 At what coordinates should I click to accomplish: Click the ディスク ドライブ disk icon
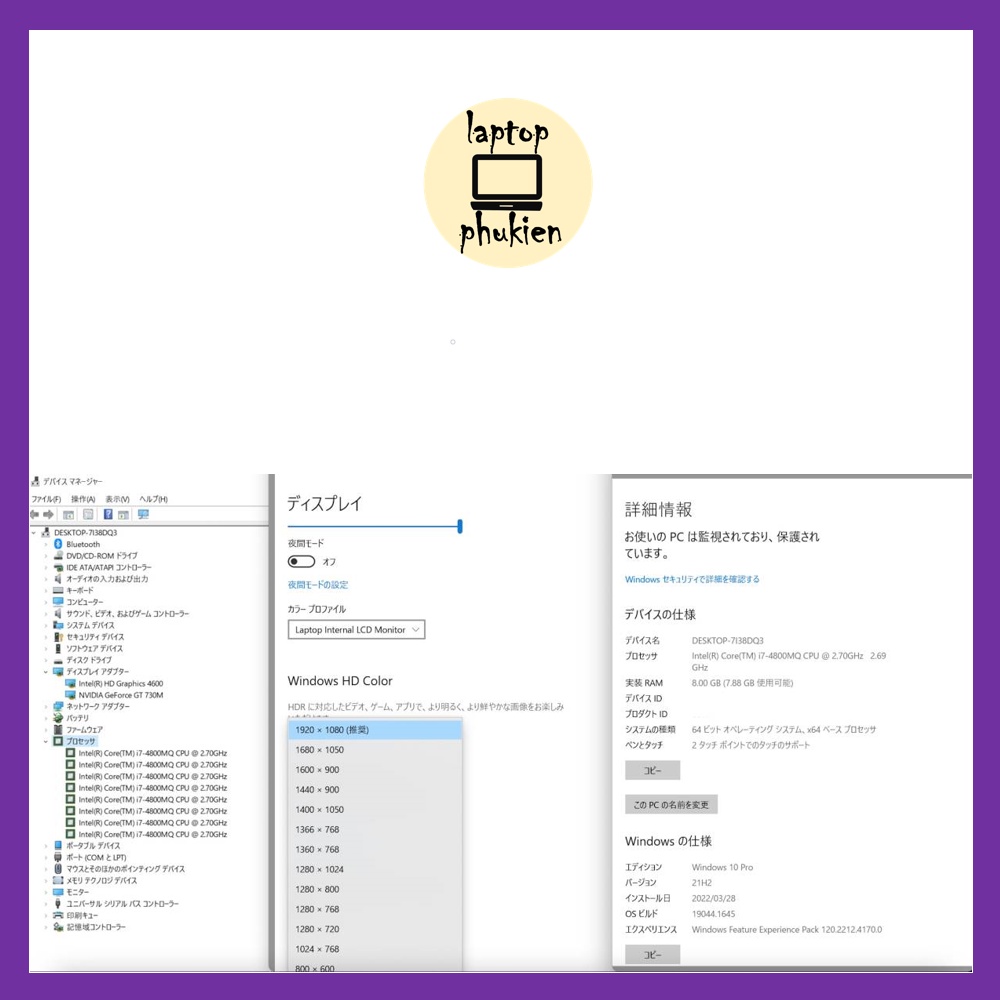(58, 661)
